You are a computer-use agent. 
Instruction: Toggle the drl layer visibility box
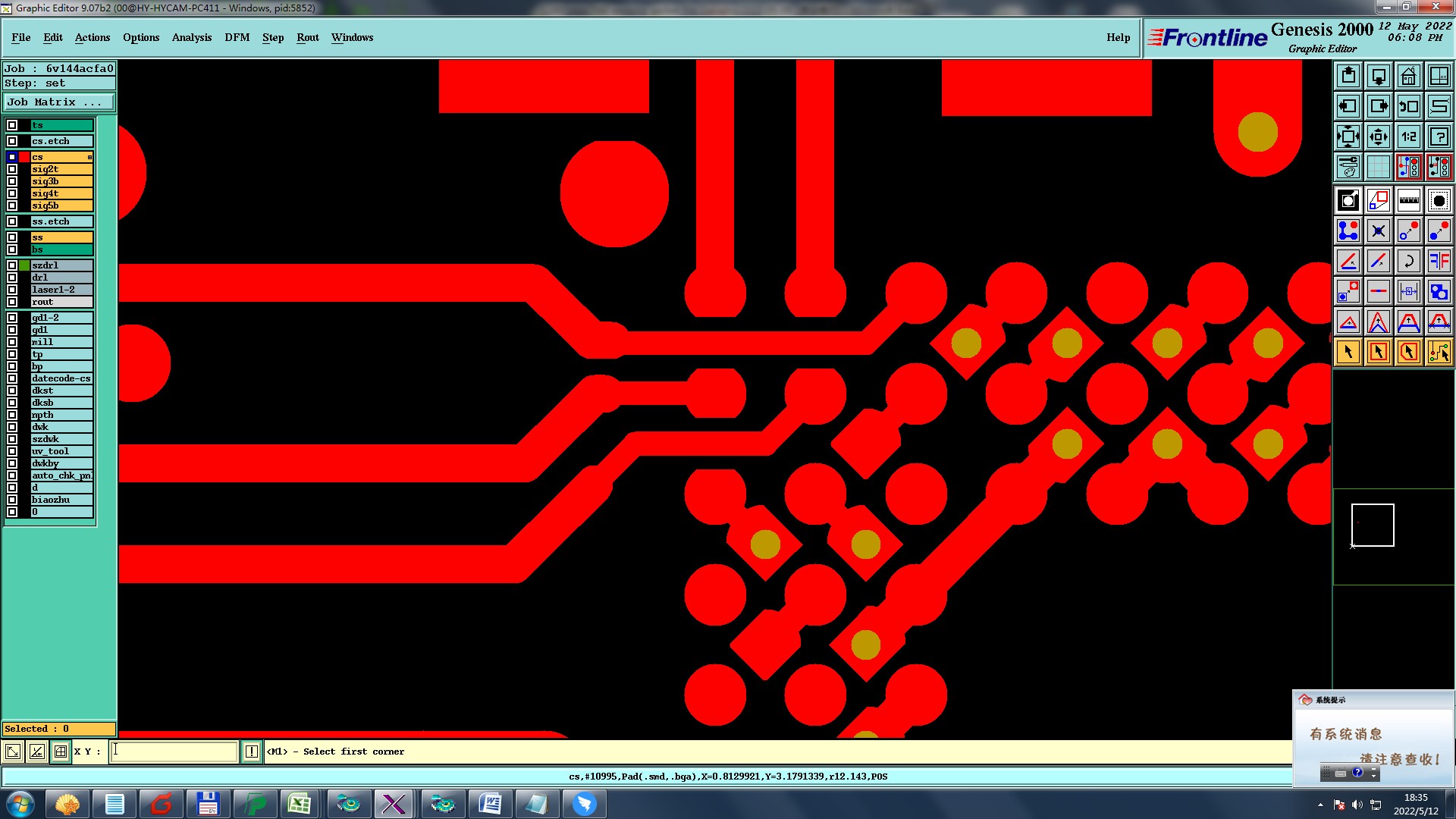click(x=12, y=278)
